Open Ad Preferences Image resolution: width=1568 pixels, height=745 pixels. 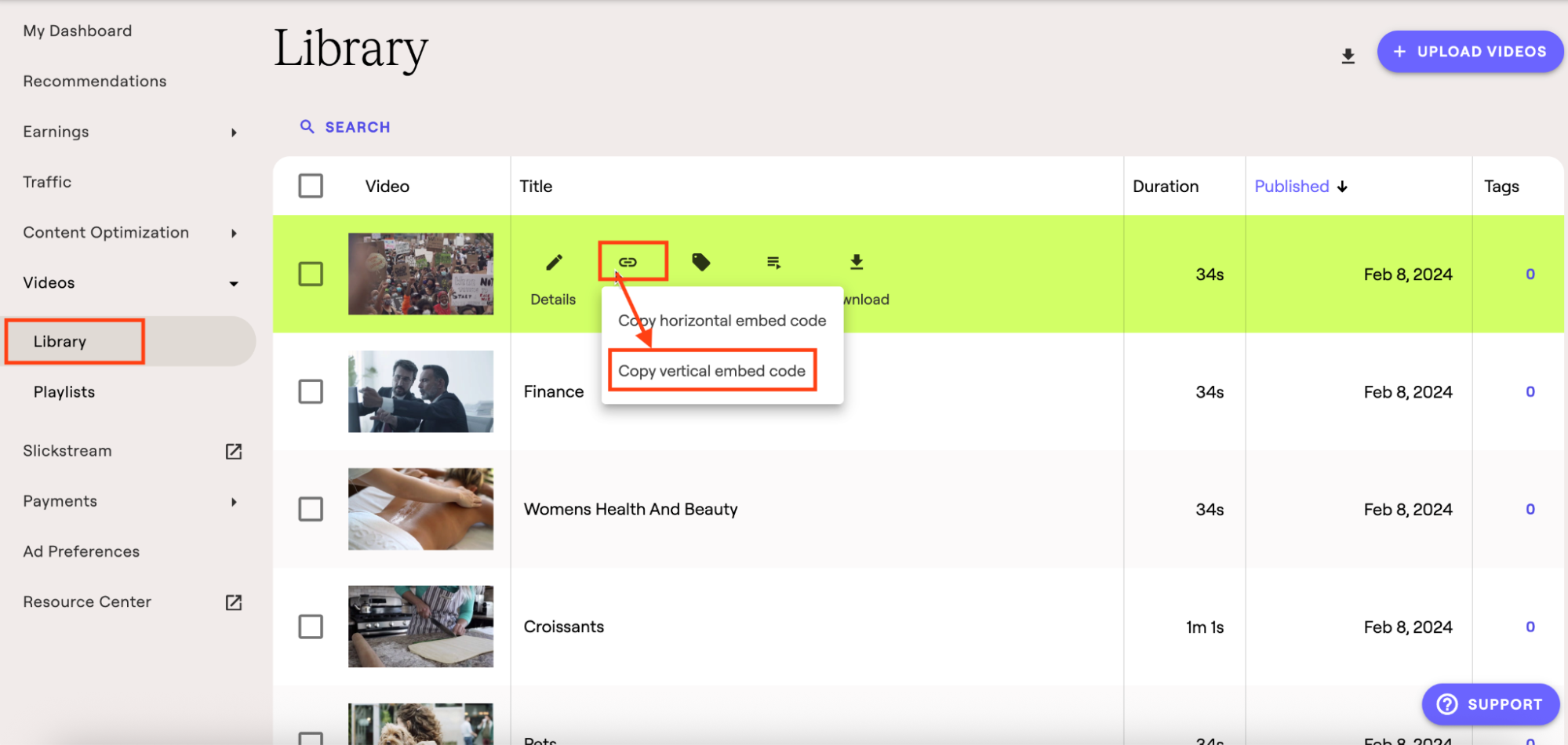82,551
